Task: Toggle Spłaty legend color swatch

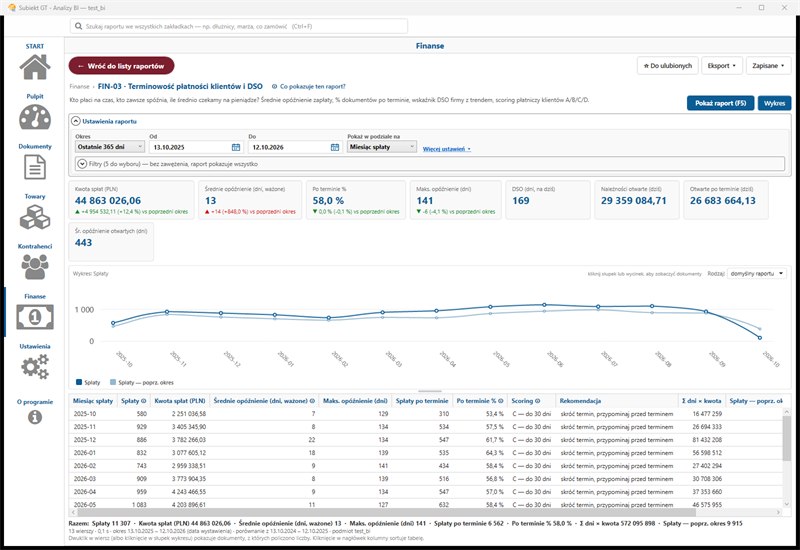Action: [x=79, y=382]
